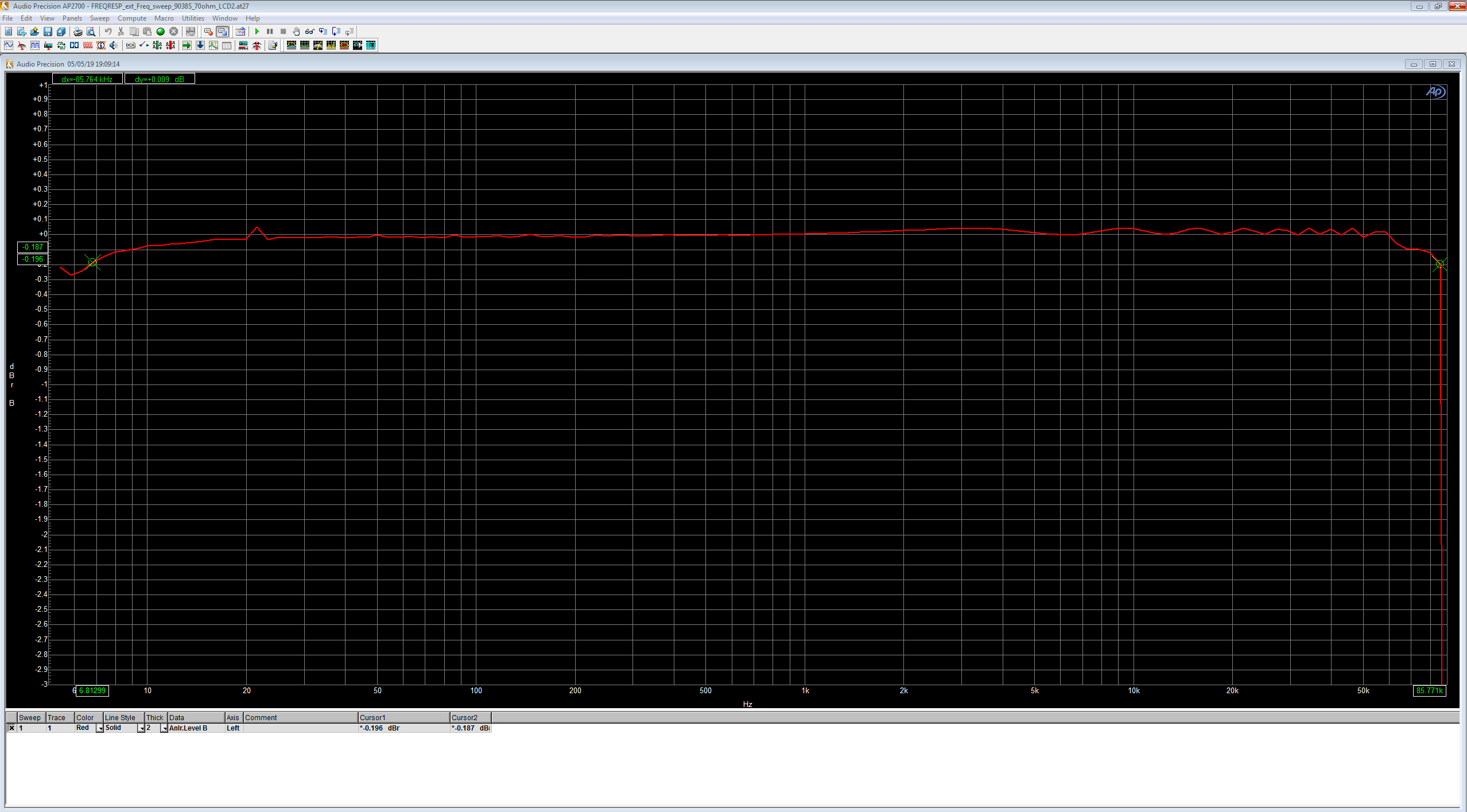Screen dimensions: 1467x812
Task: Open Print Preview icon
Action: [x=91, y=32]
